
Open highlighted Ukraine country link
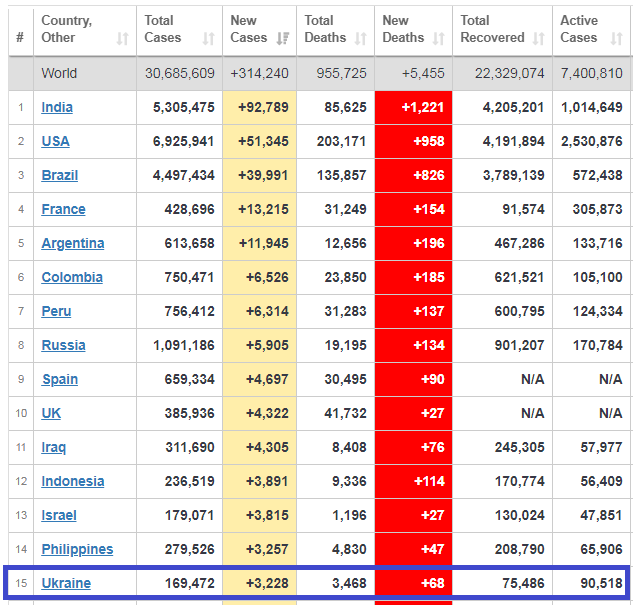pyautogui.click(x=66, y=584)
